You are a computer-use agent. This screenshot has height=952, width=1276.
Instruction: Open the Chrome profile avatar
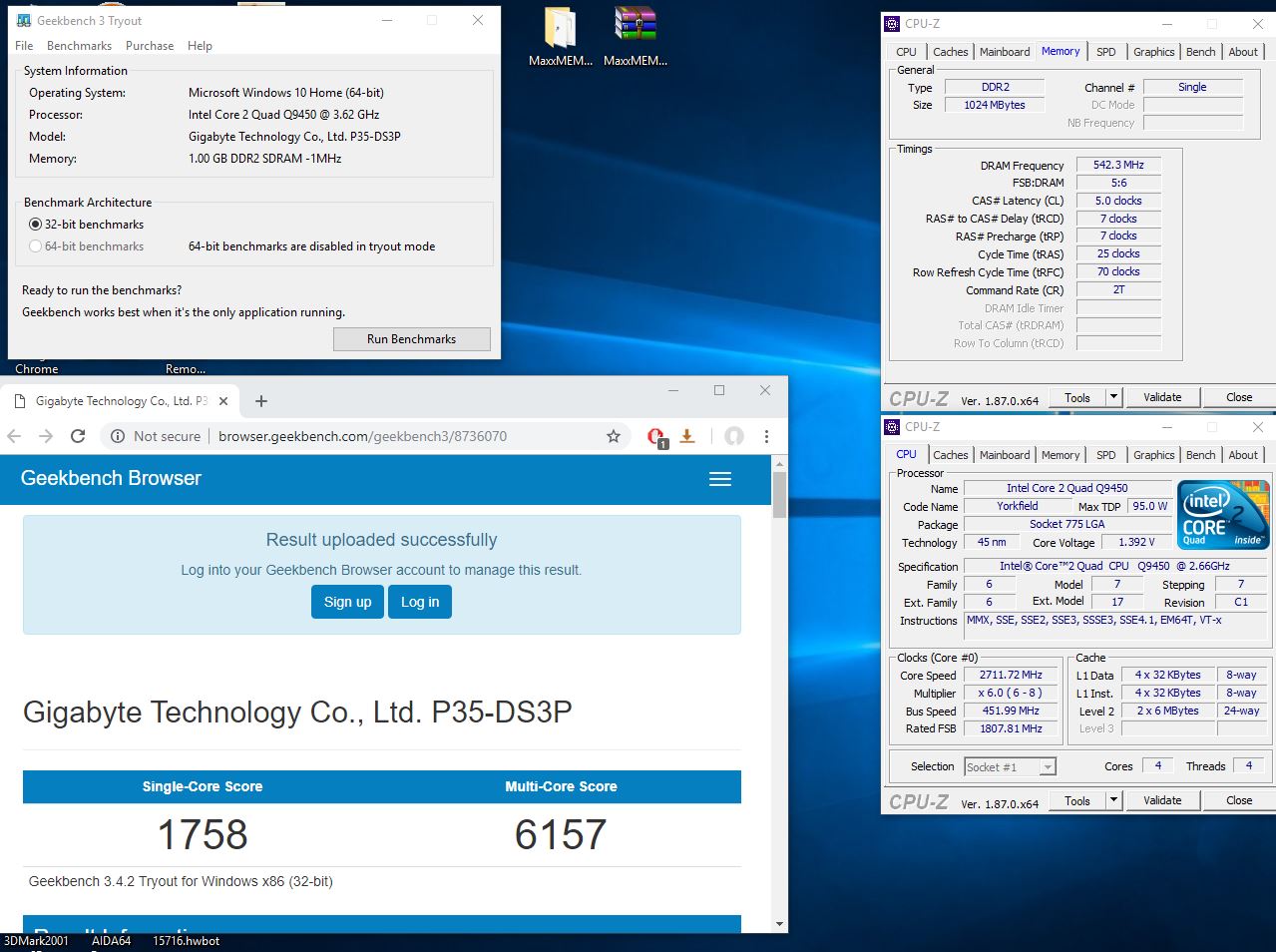click(x=734, y=436)
